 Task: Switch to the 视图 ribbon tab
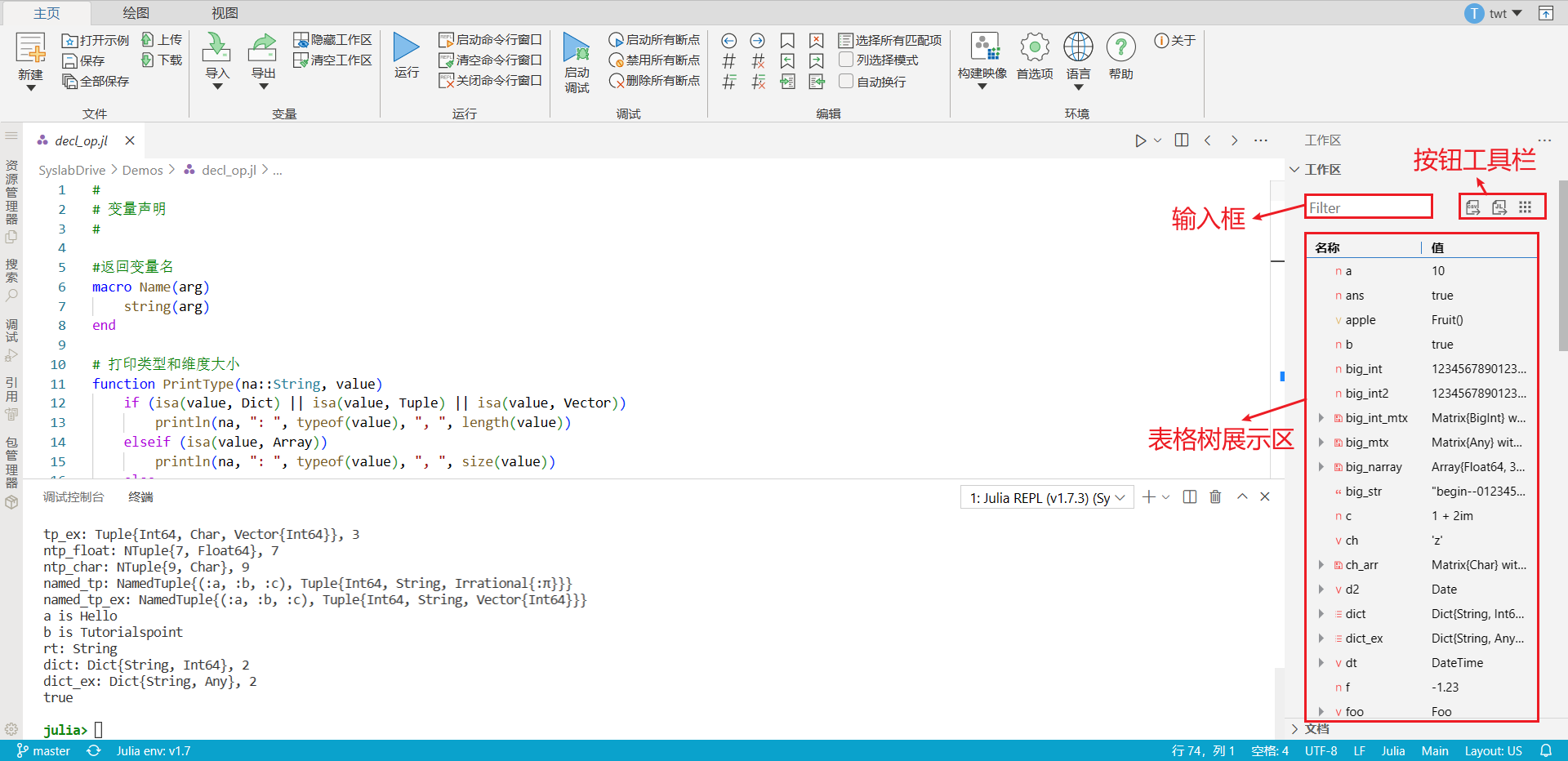click(x=225, y=13)
